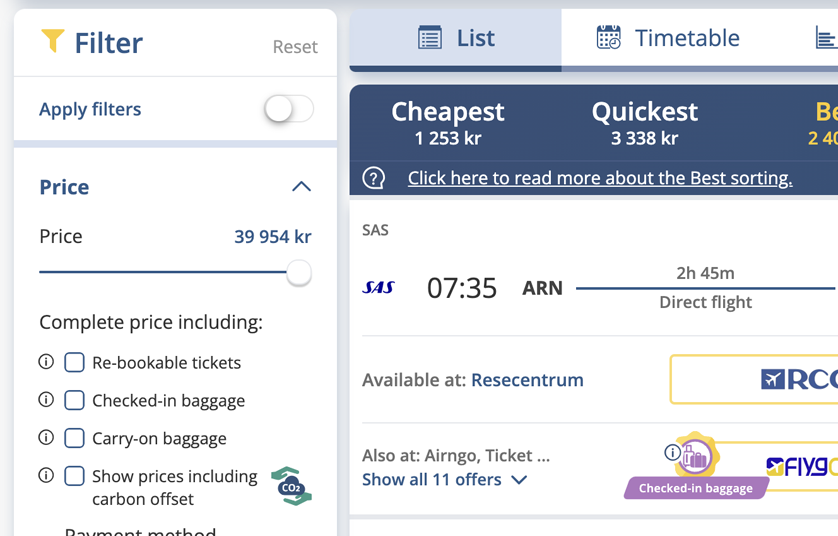
Task: Click the info icon beside Checked-in baggage checkbox
Action: coord(46,400)
